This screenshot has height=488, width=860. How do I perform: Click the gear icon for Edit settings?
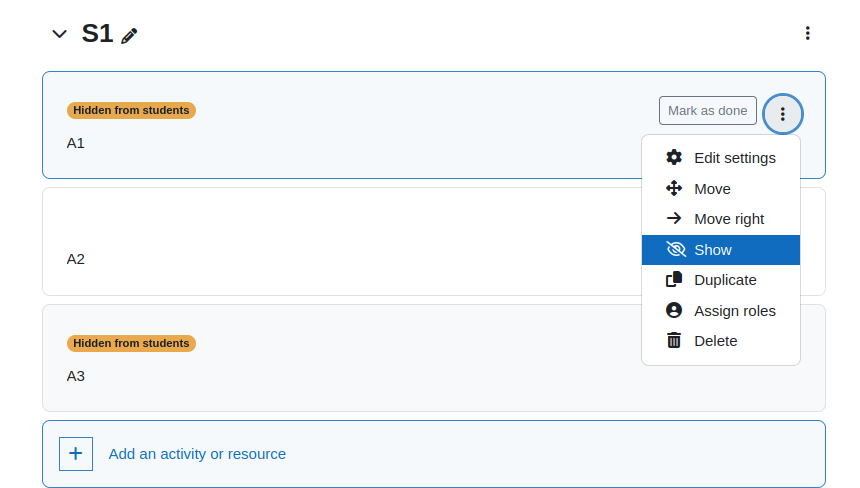pos(674,157)
